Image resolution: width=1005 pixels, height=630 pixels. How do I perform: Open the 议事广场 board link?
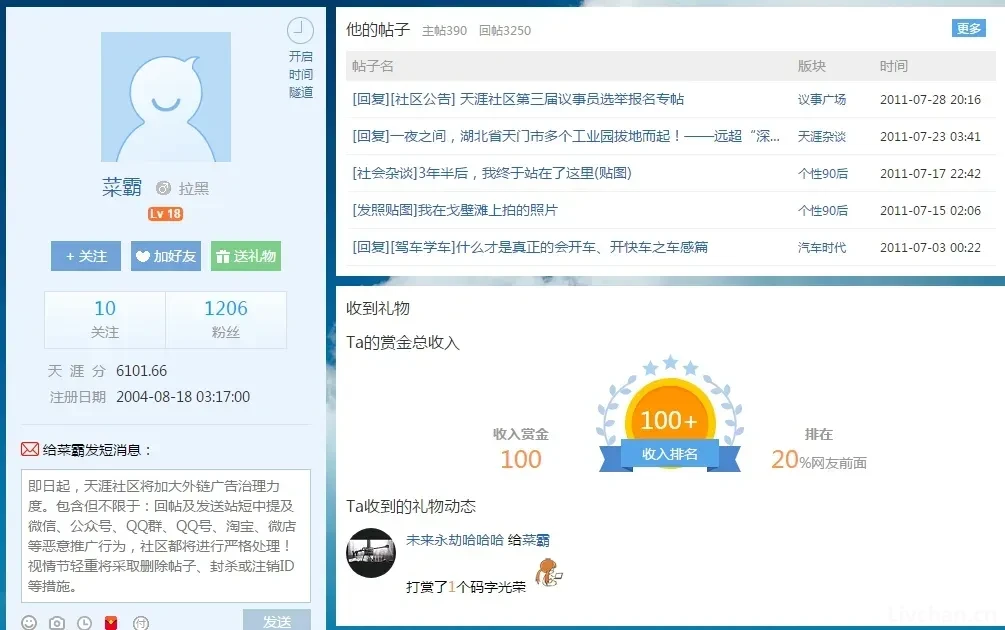pos(821,99)
